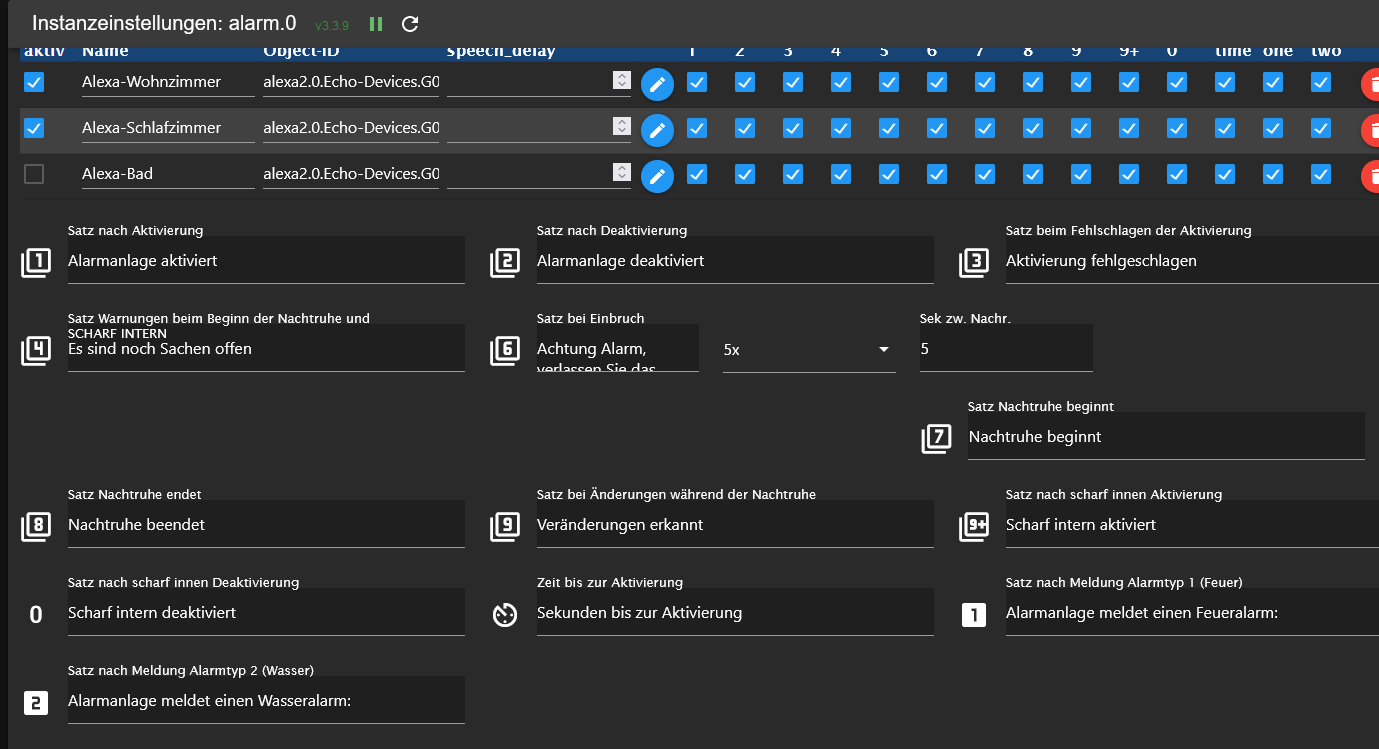
Task: Edit the Alexa-Schlafzimmer device entry
Action: pyautogui.click(x=657, y=130)
